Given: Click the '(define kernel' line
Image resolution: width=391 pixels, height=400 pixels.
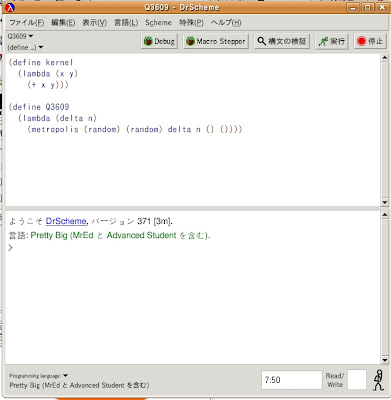Looking at the screenshot, I should (x=41, y=62).
